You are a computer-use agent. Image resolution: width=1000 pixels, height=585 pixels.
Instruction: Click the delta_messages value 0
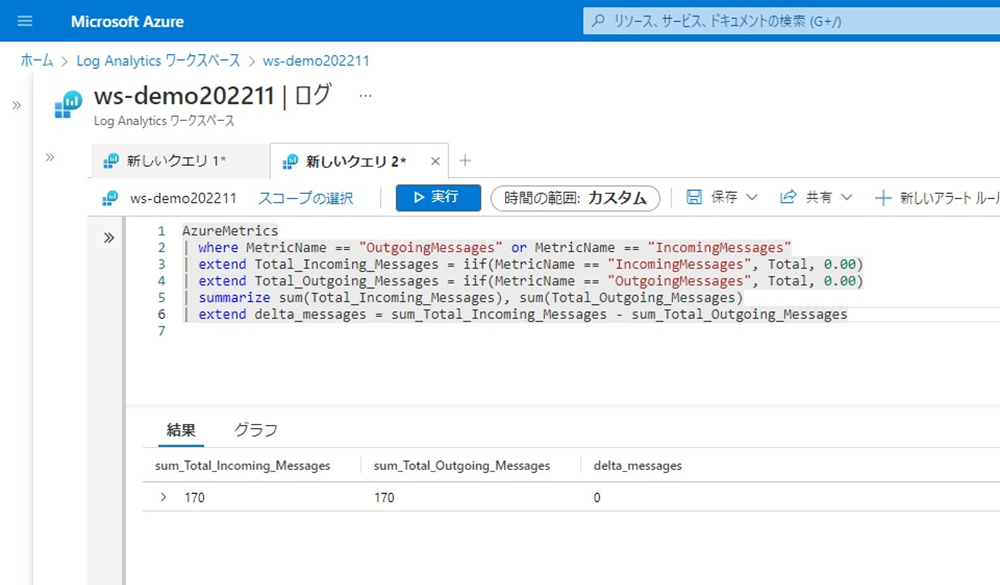point(597,498)
